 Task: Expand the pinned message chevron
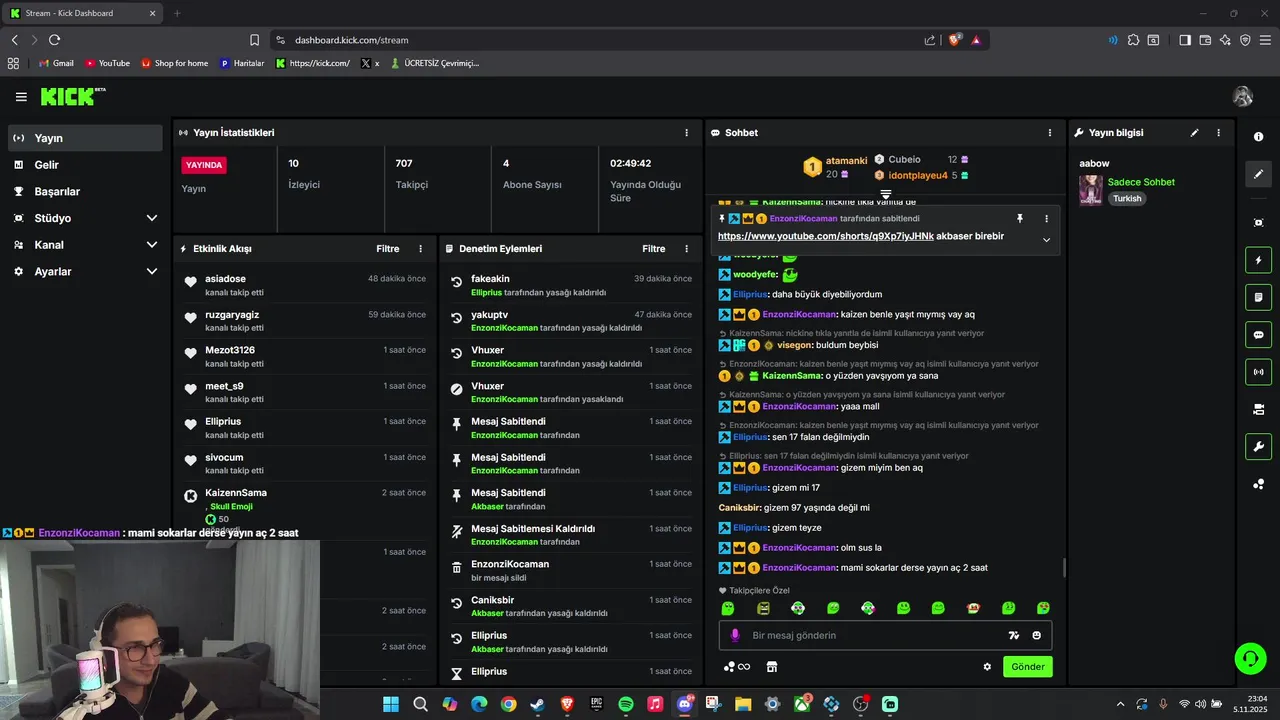coord(1046,240)
